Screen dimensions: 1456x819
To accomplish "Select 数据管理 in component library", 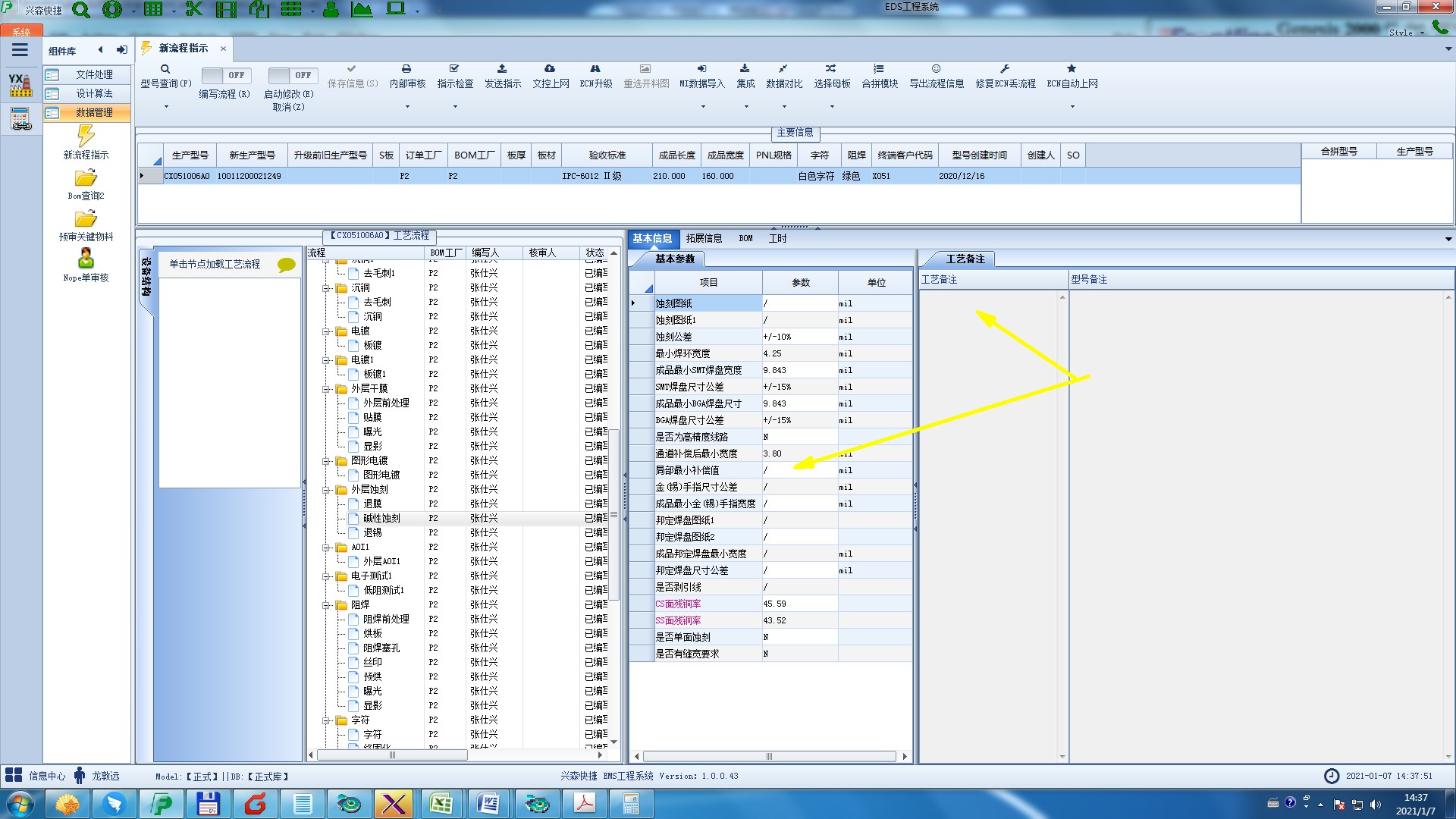I will [x=94, y=112].
